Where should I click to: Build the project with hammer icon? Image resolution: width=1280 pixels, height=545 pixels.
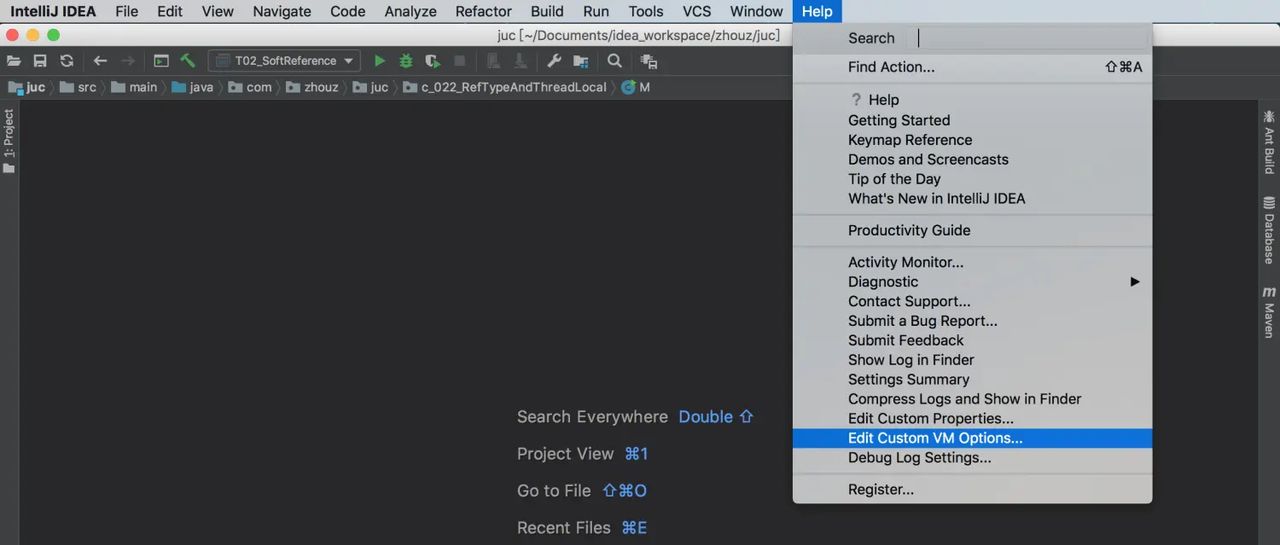[187, 61]
